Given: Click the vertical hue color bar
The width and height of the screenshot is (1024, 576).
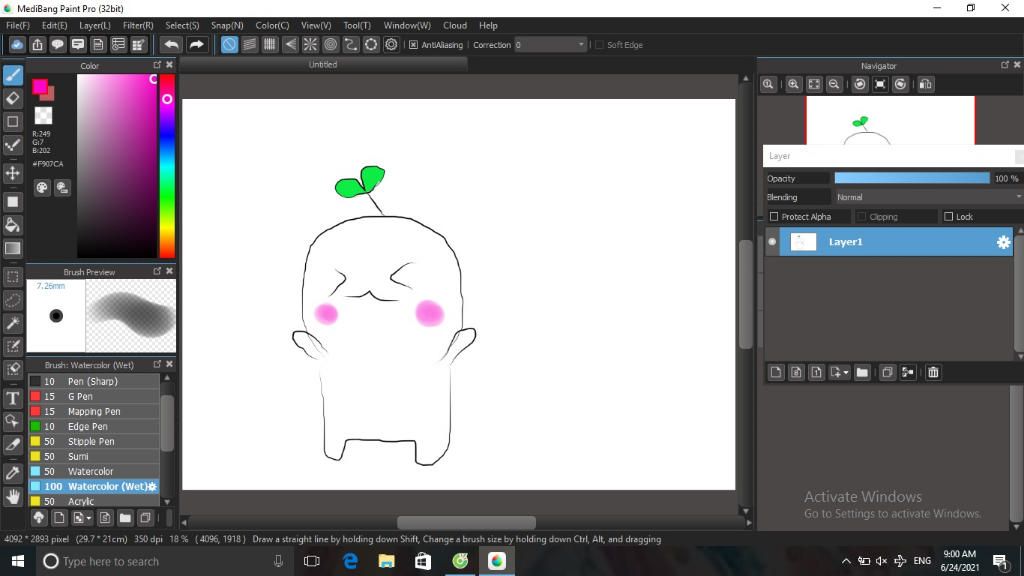Looking at the screenshot, I should 167,166.
